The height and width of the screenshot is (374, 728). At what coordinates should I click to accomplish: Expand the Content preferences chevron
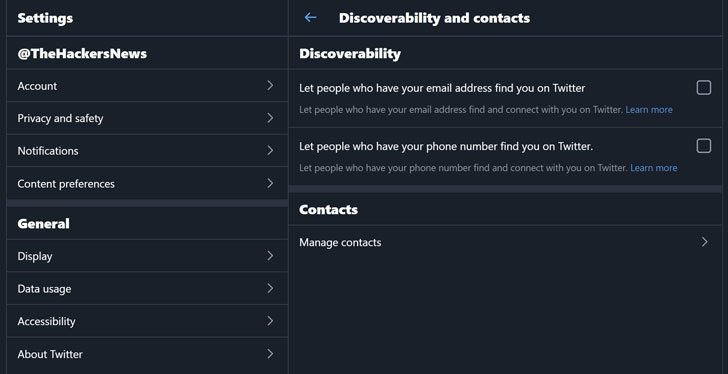pos(270,183)
